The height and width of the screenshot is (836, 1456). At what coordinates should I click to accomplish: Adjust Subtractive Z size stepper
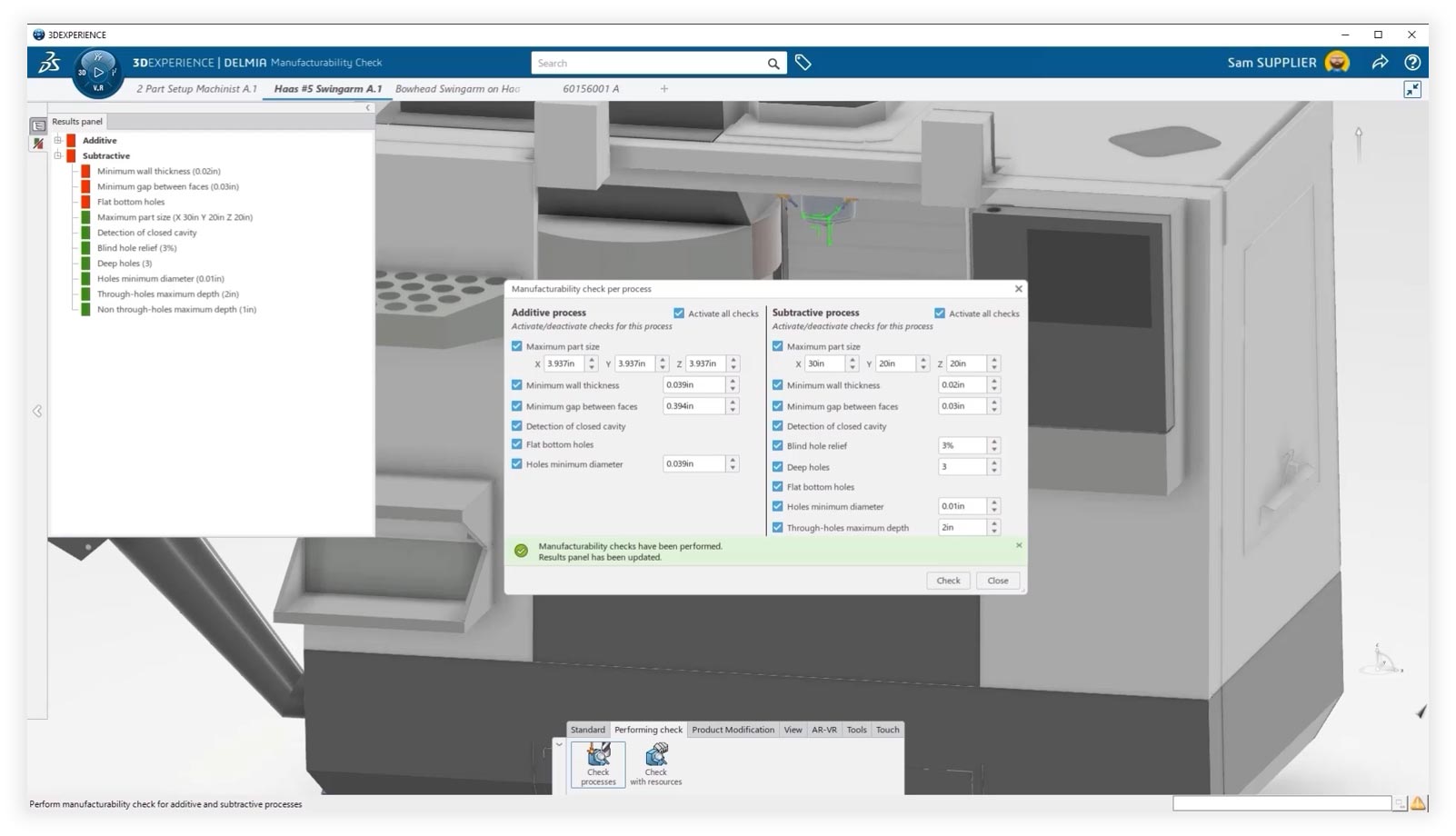(x=994, y=363)
